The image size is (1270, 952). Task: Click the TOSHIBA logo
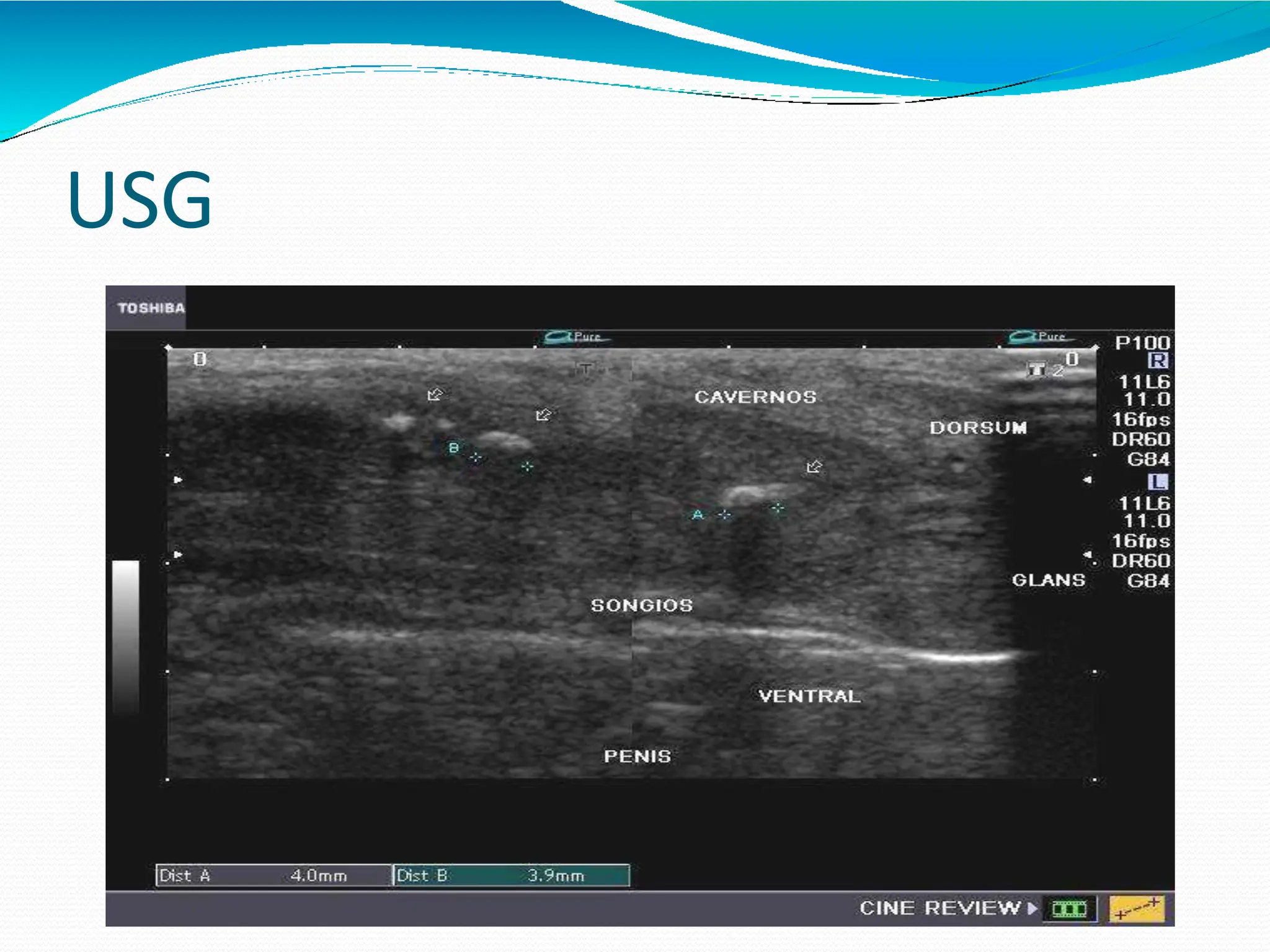pos(151,308)
